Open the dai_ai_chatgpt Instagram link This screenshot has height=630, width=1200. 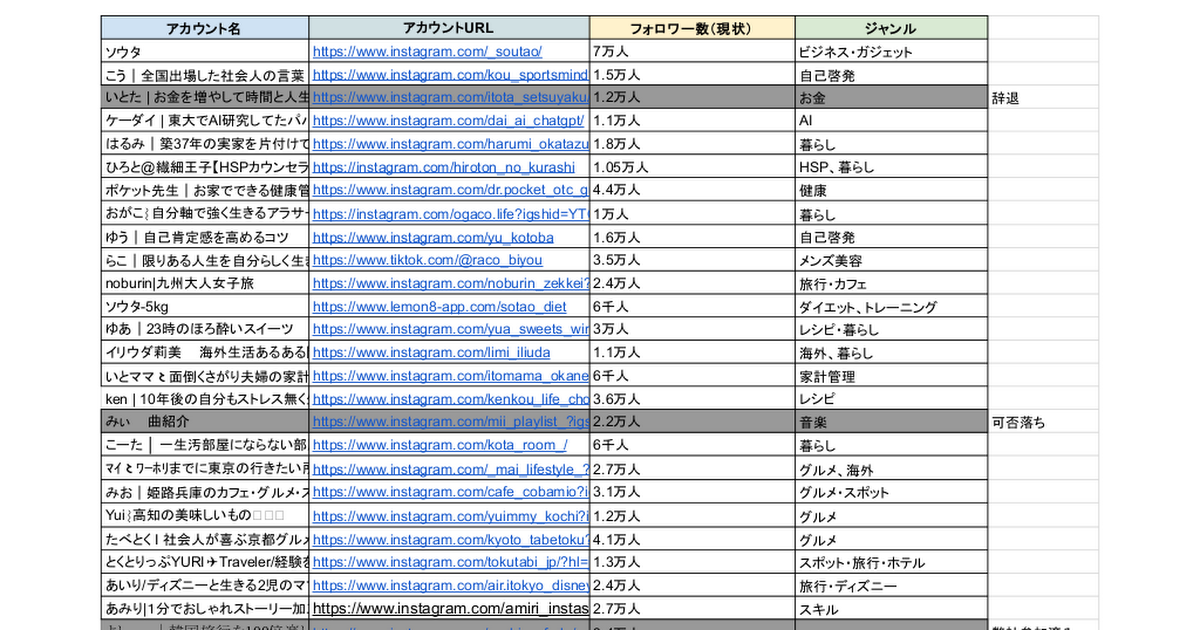pos(448,120)
